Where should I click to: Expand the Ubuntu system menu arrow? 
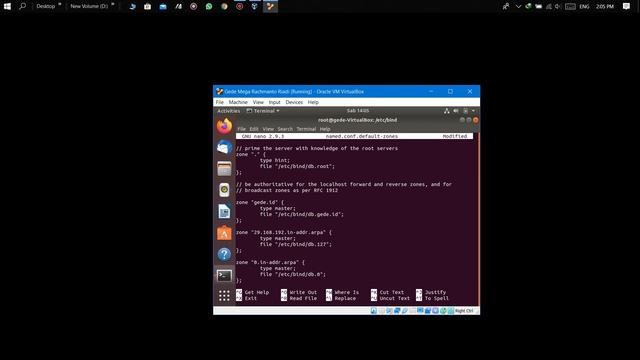473,111
